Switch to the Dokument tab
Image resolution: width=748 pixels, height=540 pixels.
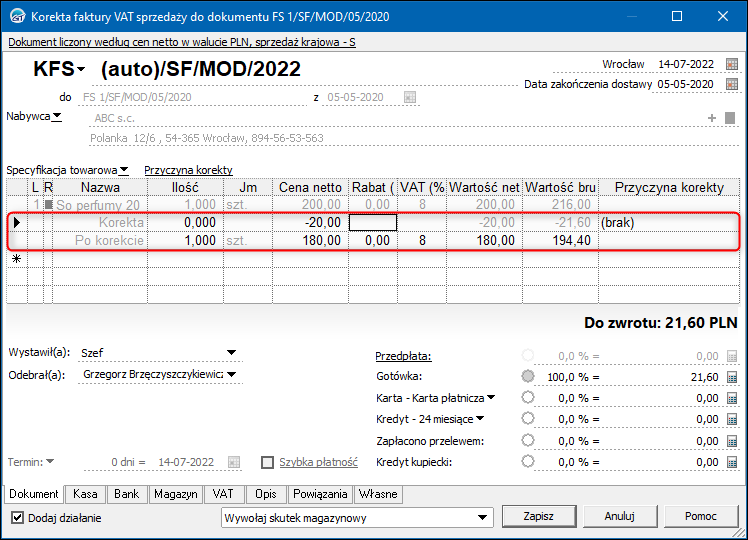pos(33,494)
